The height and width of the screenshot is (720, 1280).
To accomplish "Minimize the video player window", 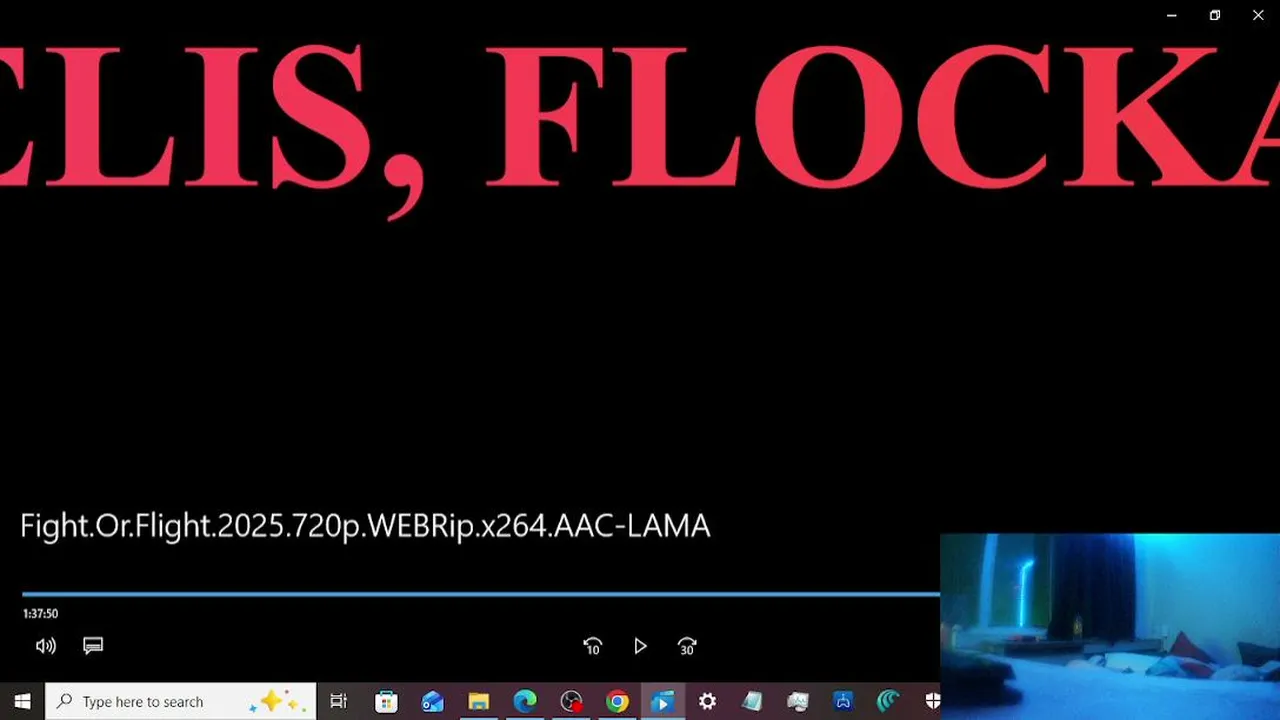I will (1172, 15).
